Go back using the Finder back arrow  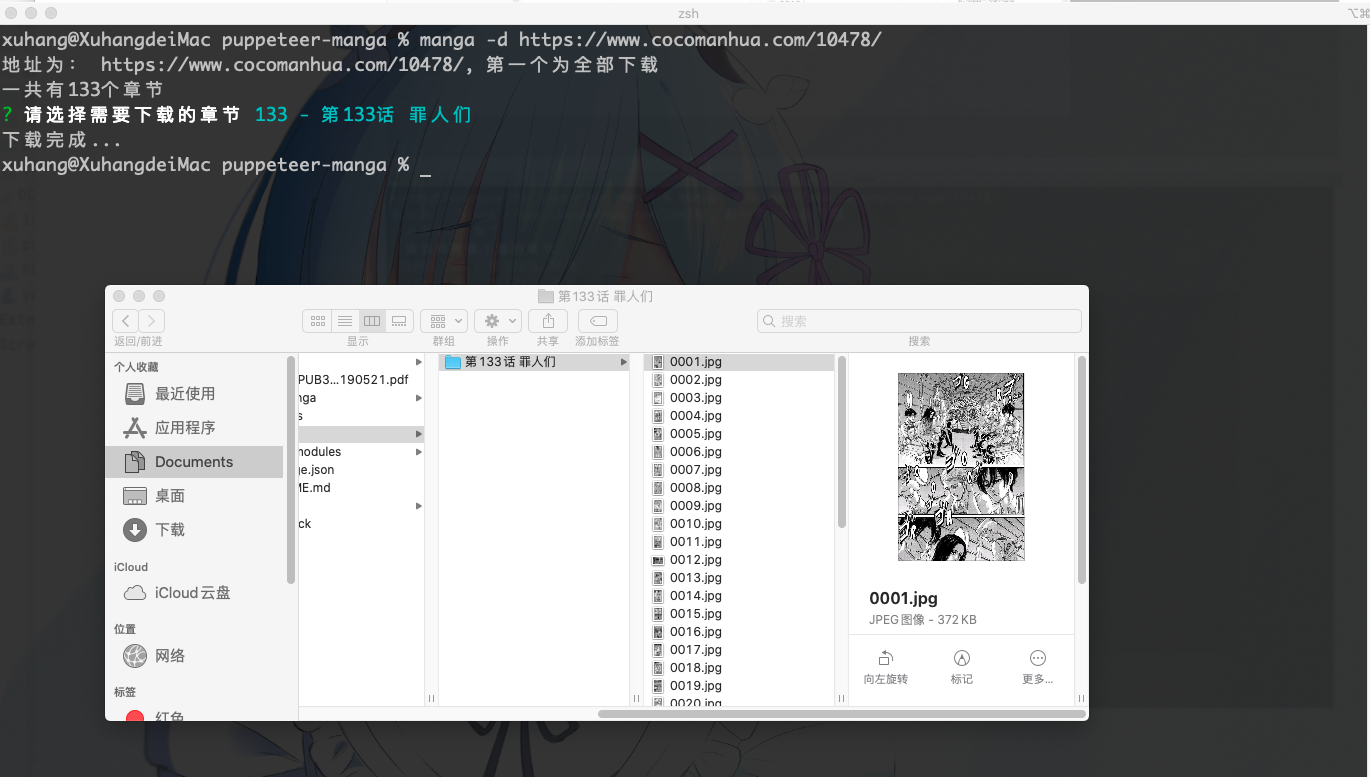125,321
